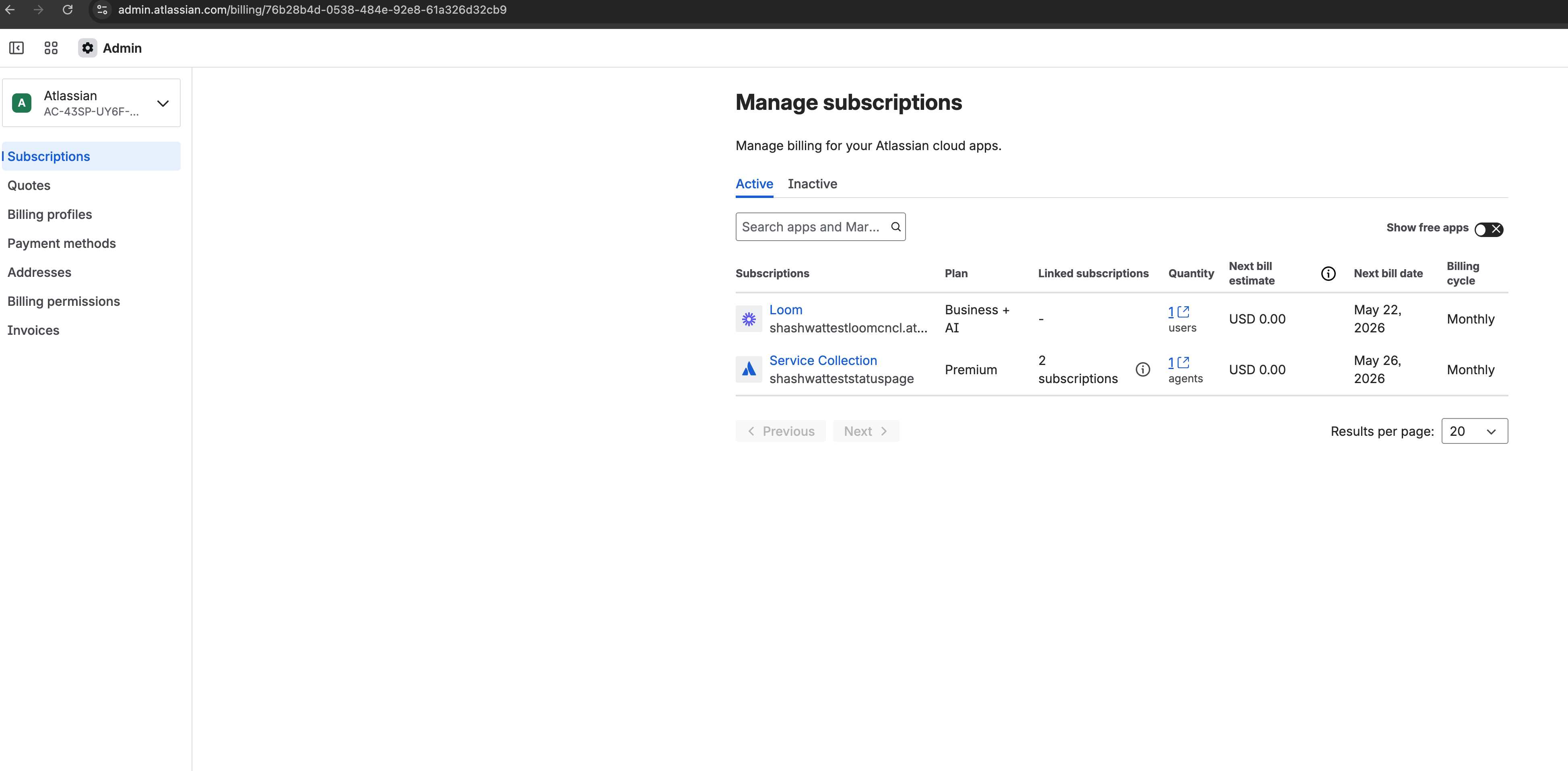Click the 'Plan' column header
Image resolution: width=1568 pixels, height=771 pixels.
(956, 274)
